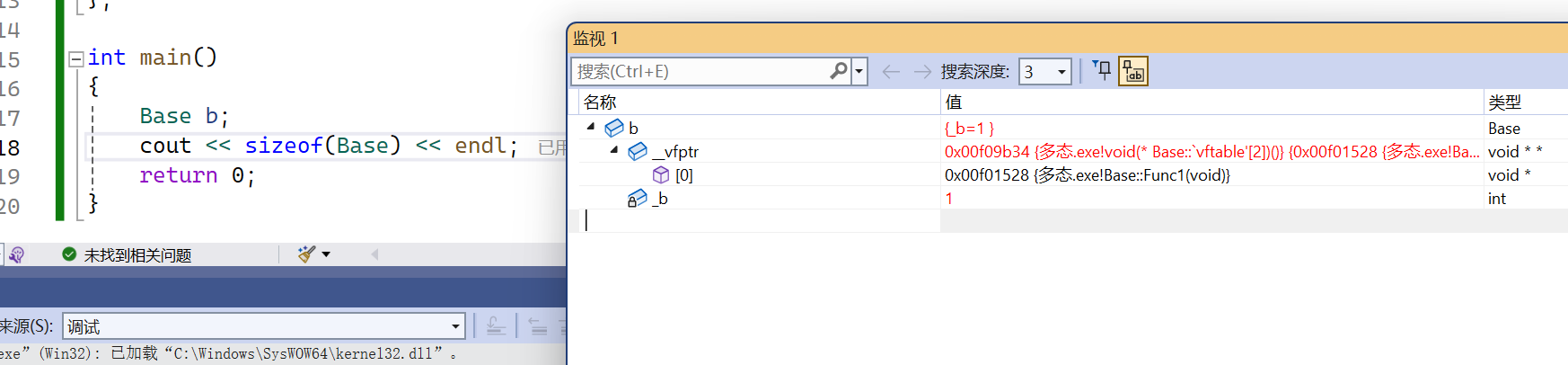Click the search back arrow in watch window
Viewport: 1568px width, 365px height.
click(x=891, y=72)
